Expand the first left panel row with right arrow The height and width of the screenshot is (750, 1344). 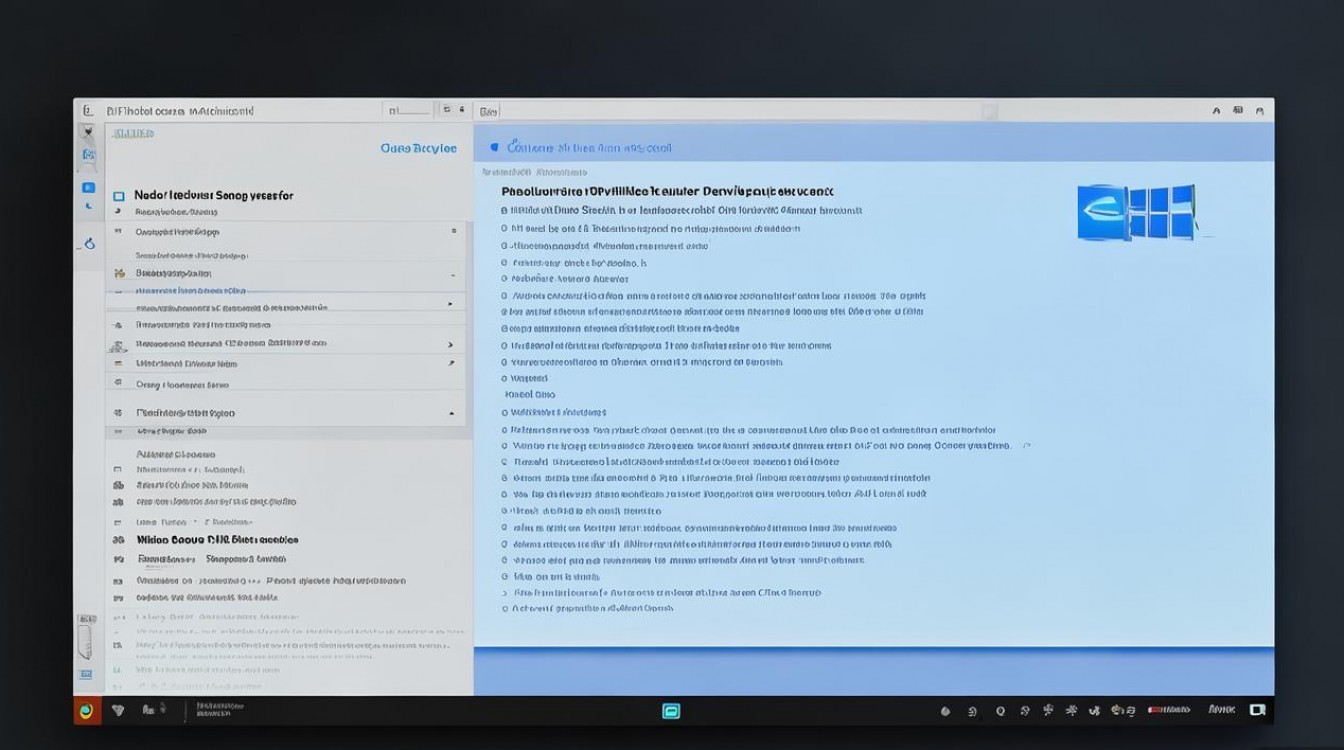450,304
